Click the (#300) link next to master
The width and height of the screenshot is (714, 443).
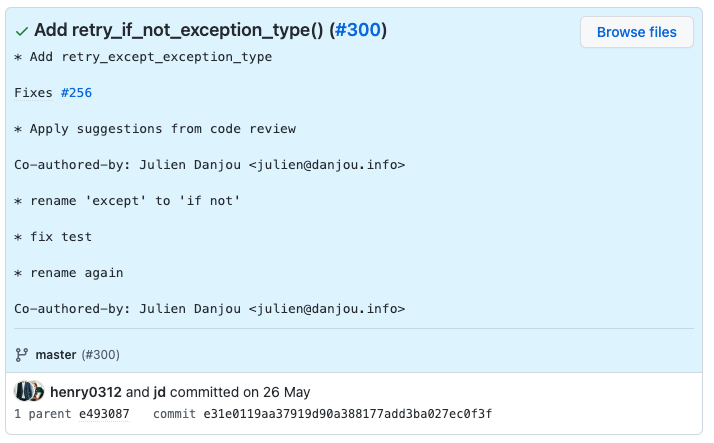(101, 355)
